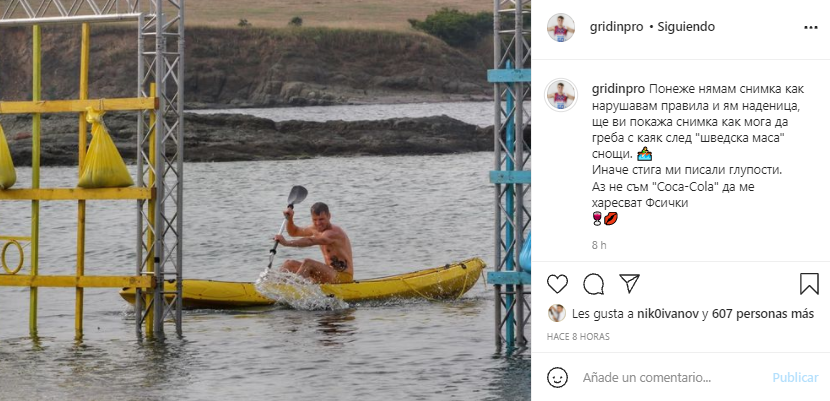Like the post with the heart icon
Viewport: 830px width, 401px height.
(557, 284)
